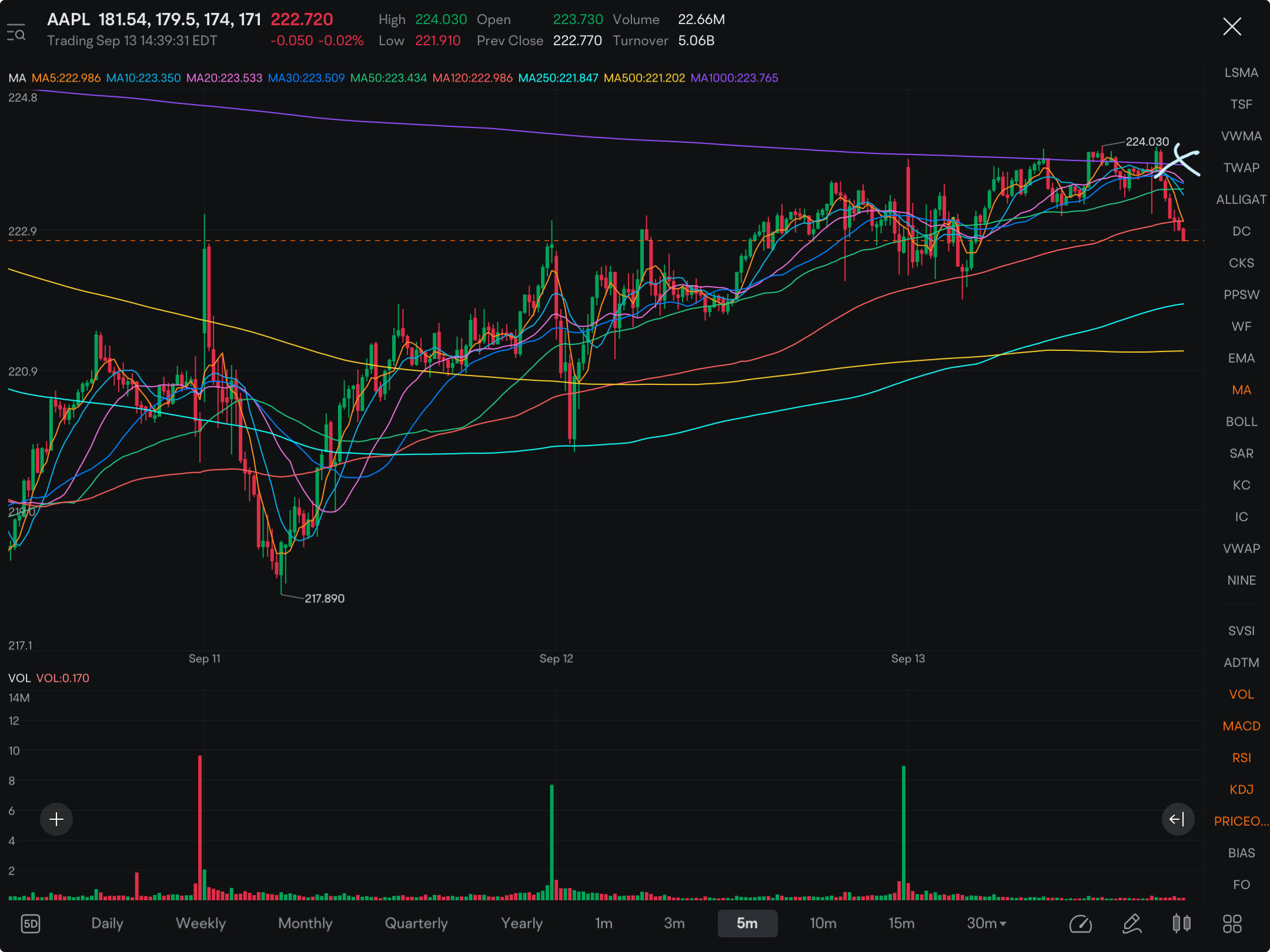Screen dimensions: 1270x952
Task: Click the MA1000:223.765 legend value
Action: [x=734, y=78]
